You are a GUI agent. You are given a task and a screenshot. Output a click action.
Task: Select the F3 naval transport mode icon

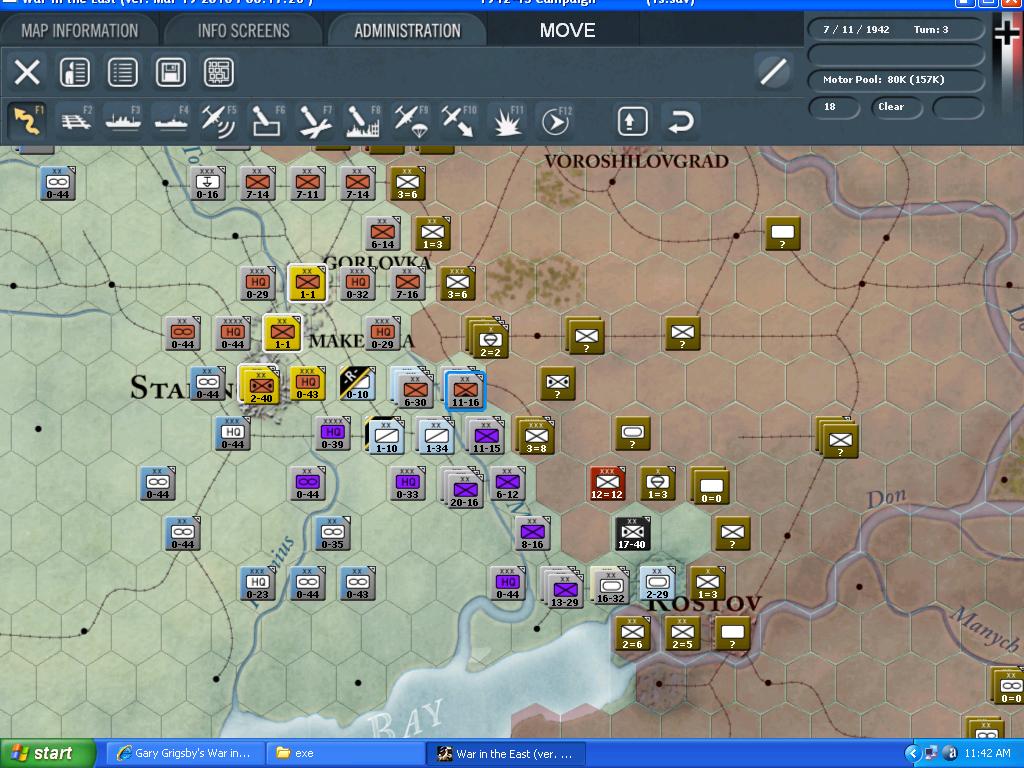coord(123,121)
